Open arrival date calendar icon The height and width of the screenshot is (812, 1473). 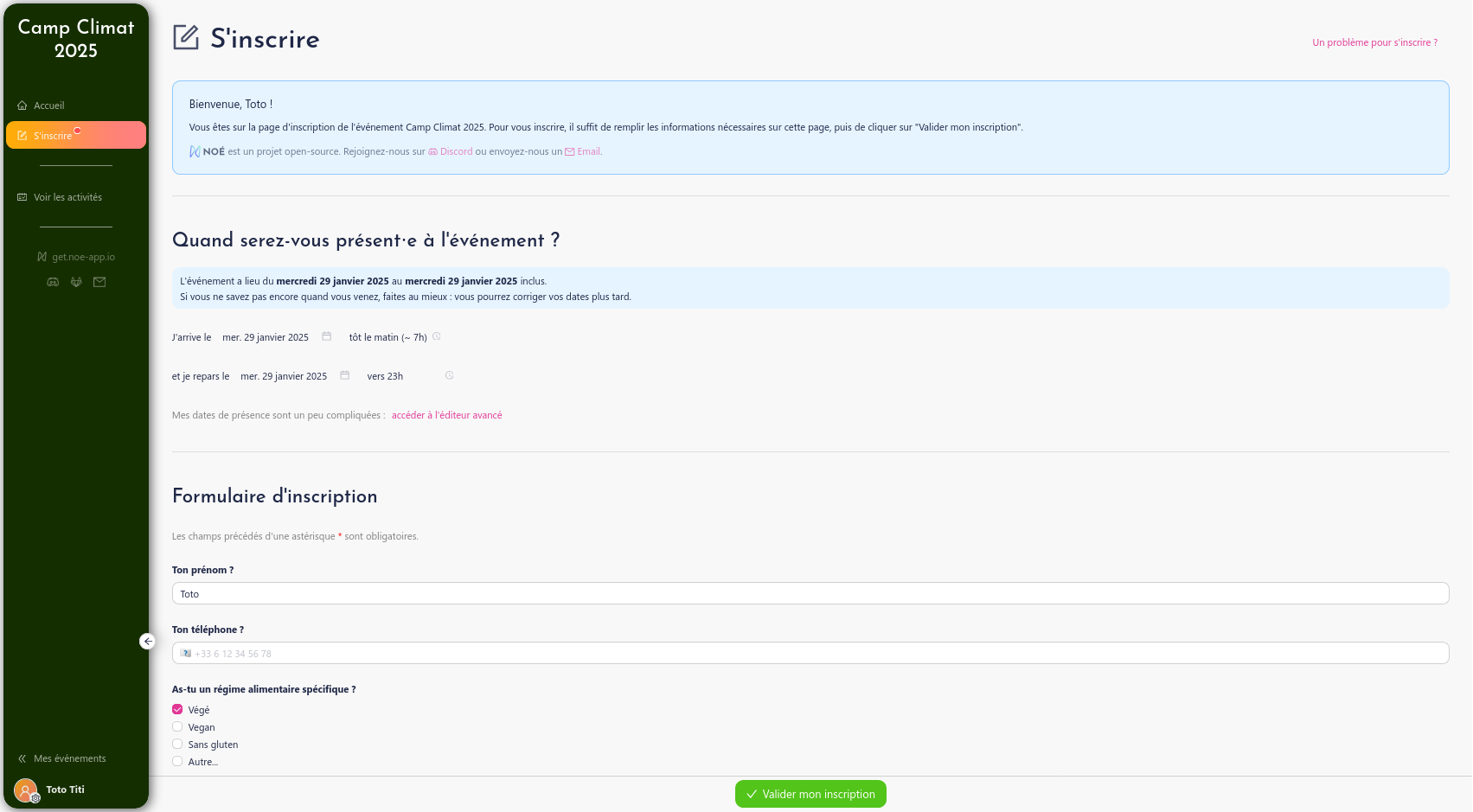pos(326,336)
